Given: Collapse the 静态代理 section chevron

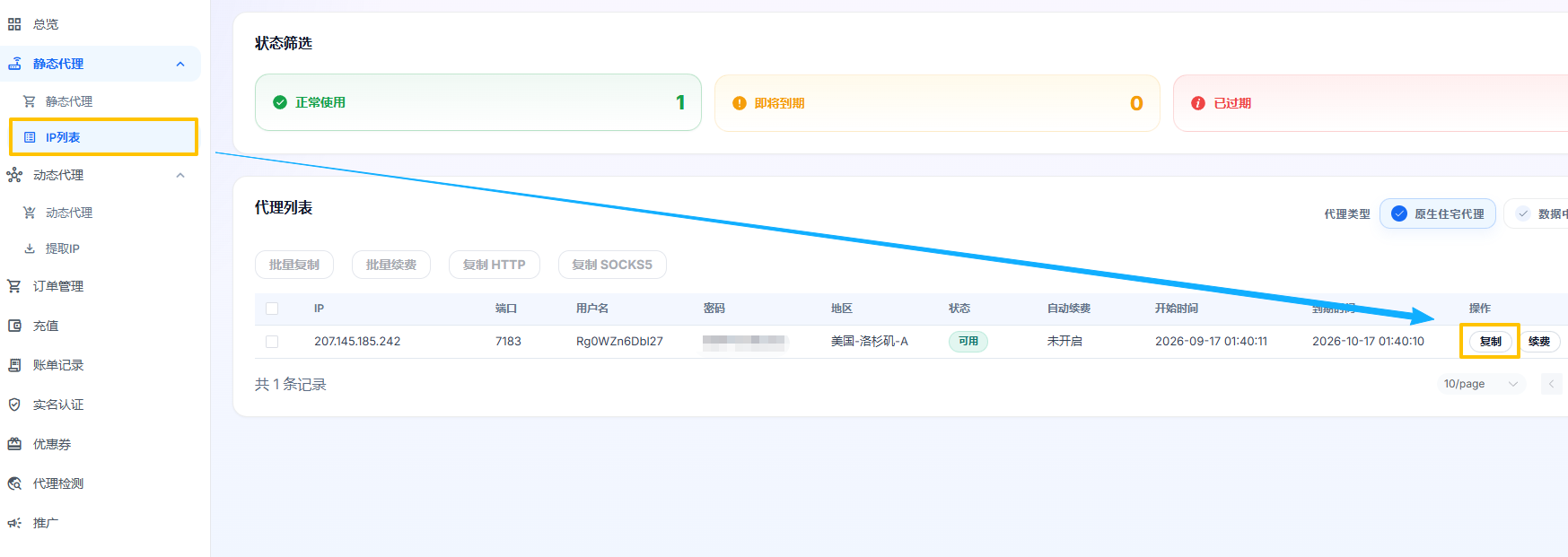Looking at the screenshot, I should 180,64.
